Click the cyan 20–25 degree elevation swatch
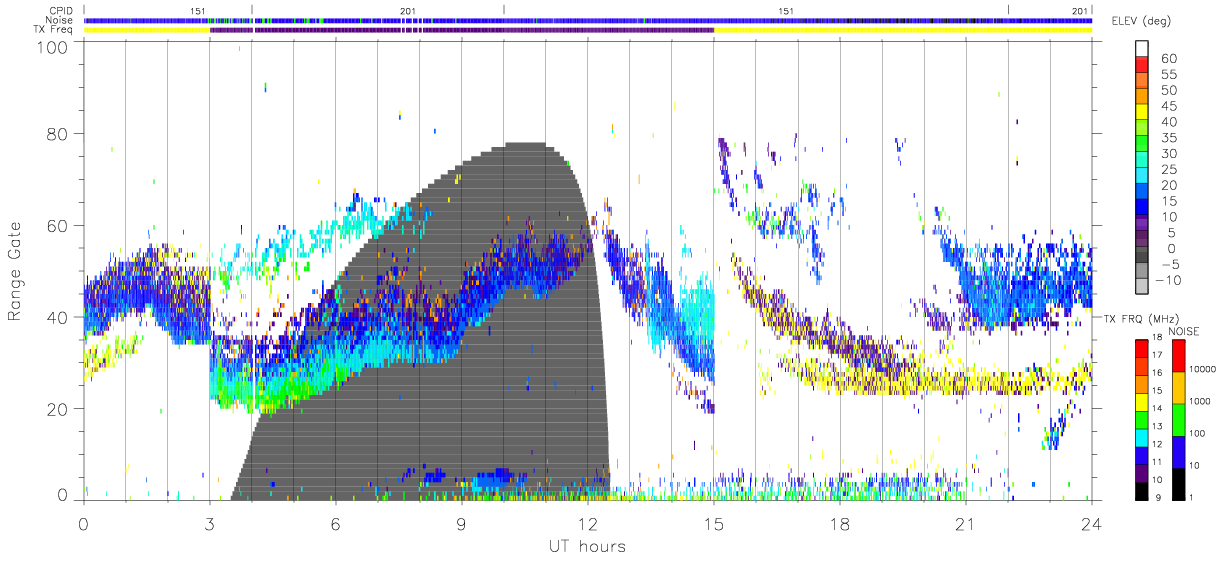Viewport: 1228px width, 567px height. pyautogui.click(x=1142, y=177)
